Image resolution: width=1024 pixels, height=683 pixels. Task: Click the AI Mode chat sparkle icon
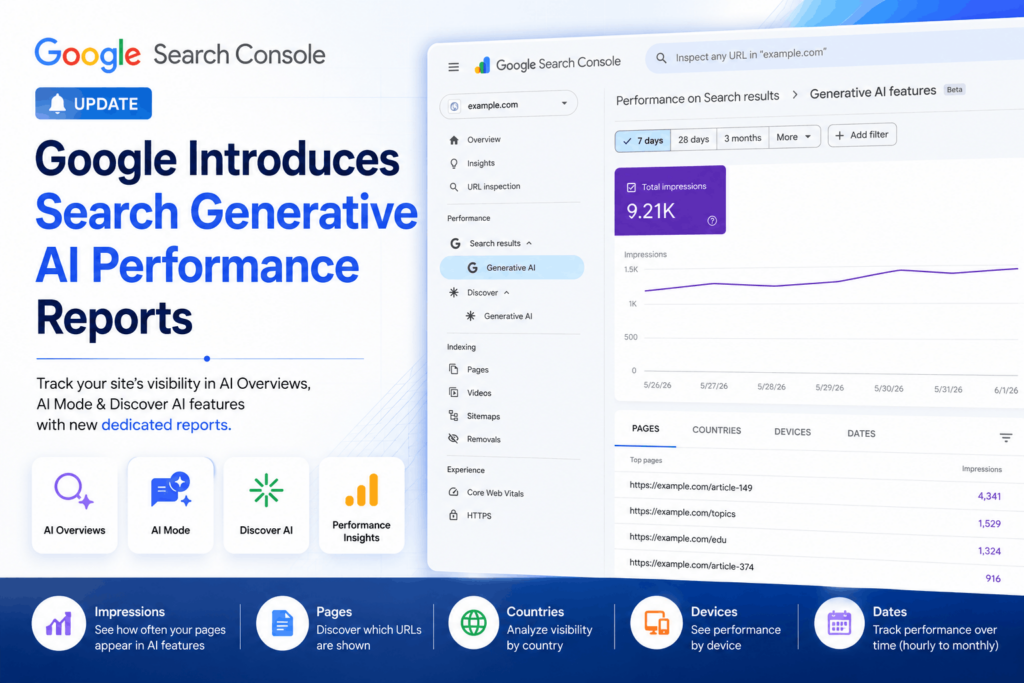pos(170,490)
